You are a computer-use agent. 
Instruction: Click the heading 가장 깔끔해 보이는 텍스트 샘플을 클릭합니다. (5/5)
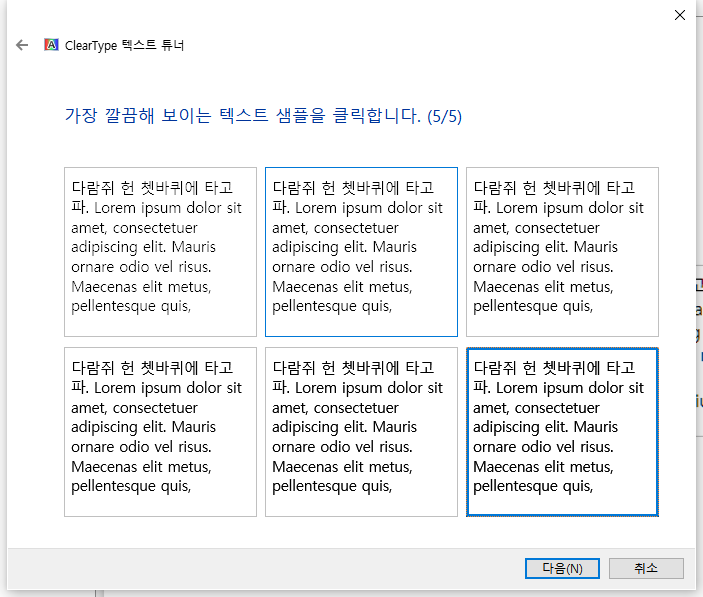[x=263, y=116]
